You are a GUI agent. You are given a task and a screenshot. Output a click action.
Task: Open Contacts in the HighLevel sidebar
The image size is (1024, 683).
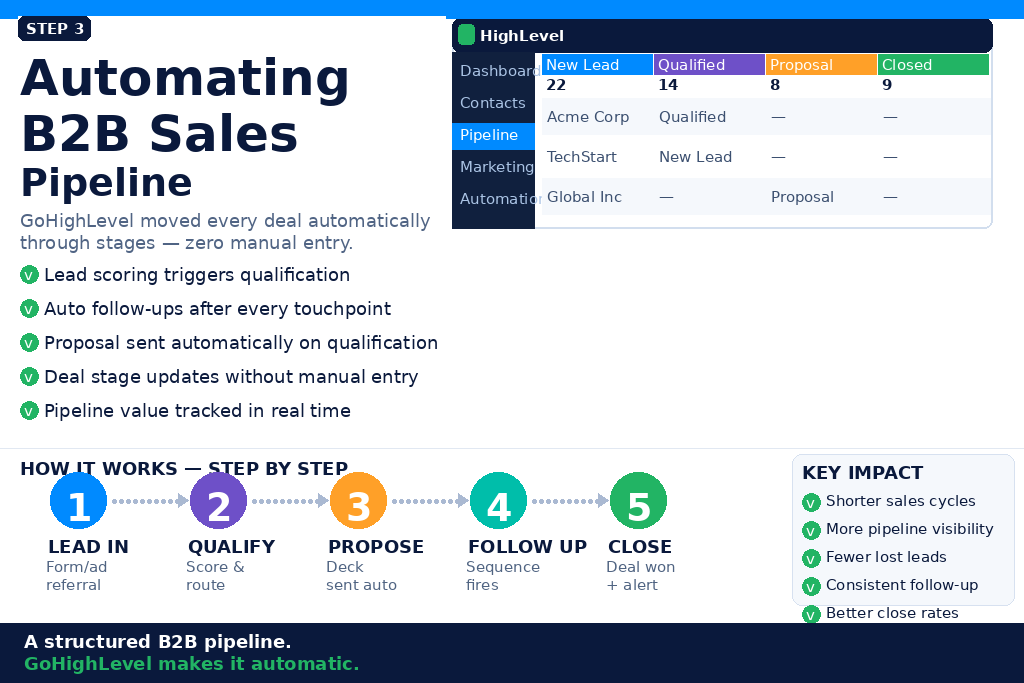(x=492, y=103)
